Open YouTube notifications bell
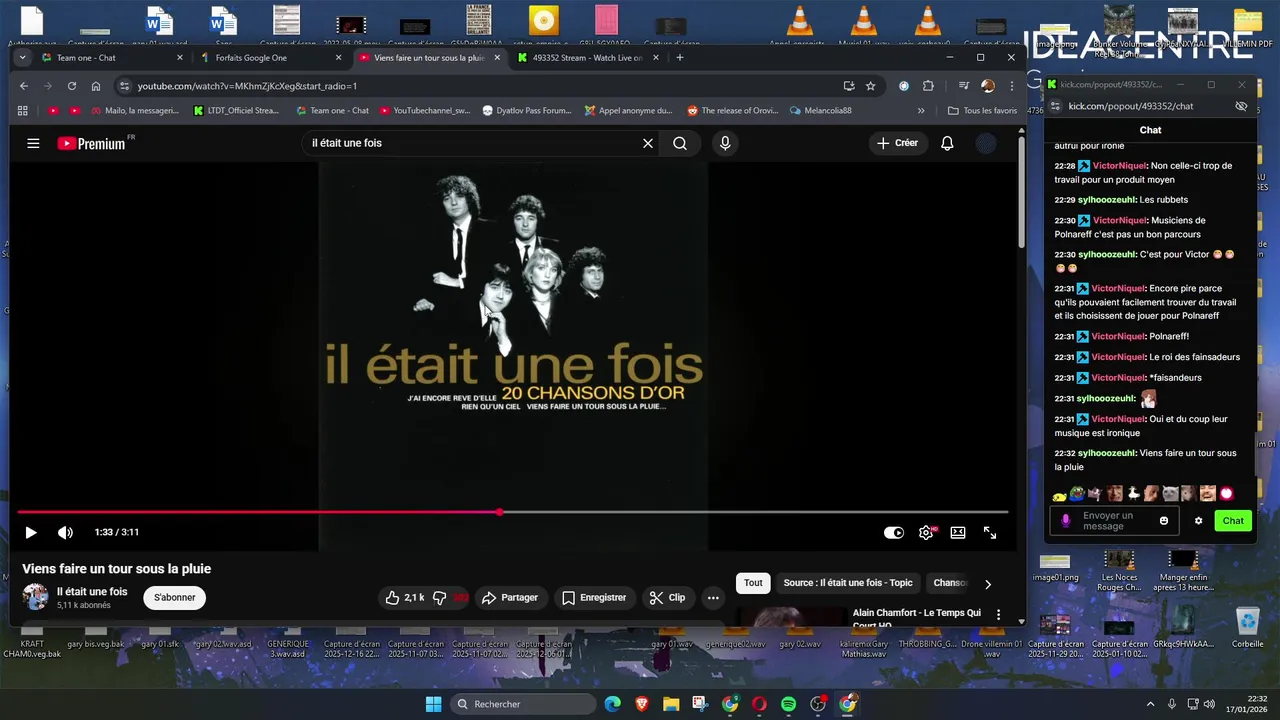This screenshot has height=720, width=1280. tap(947, 143)
